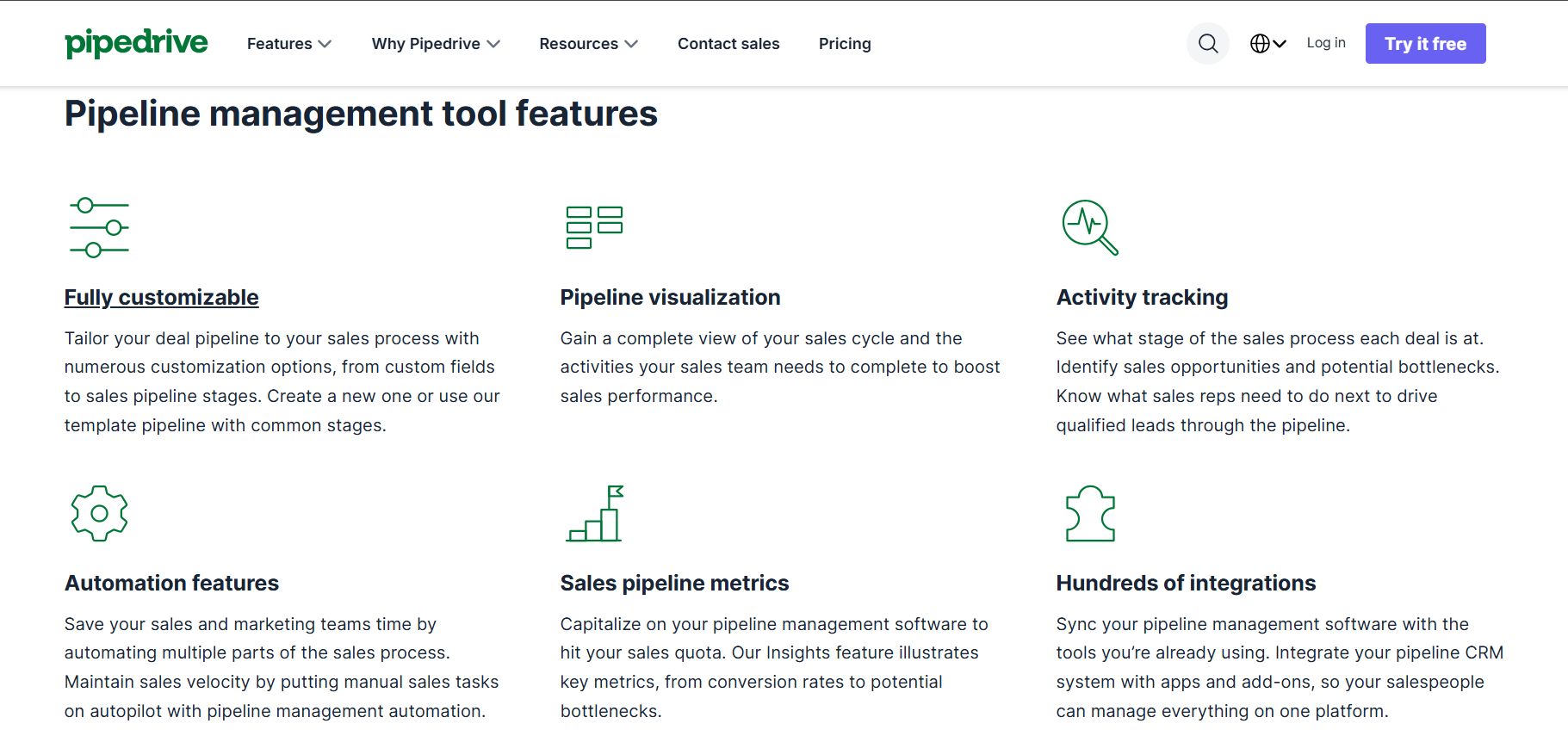Click the Hundreds of integrations heading

(x=1186, y=583)
